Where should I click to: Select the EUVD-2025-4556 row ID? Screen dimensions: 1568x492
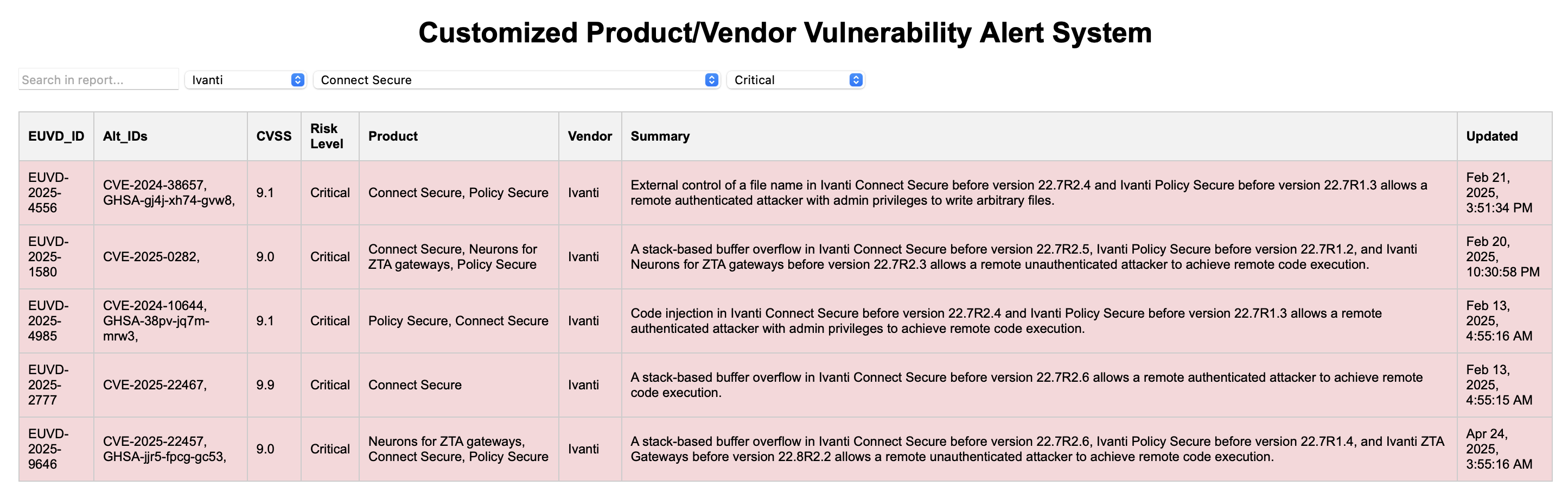point(49,192)
